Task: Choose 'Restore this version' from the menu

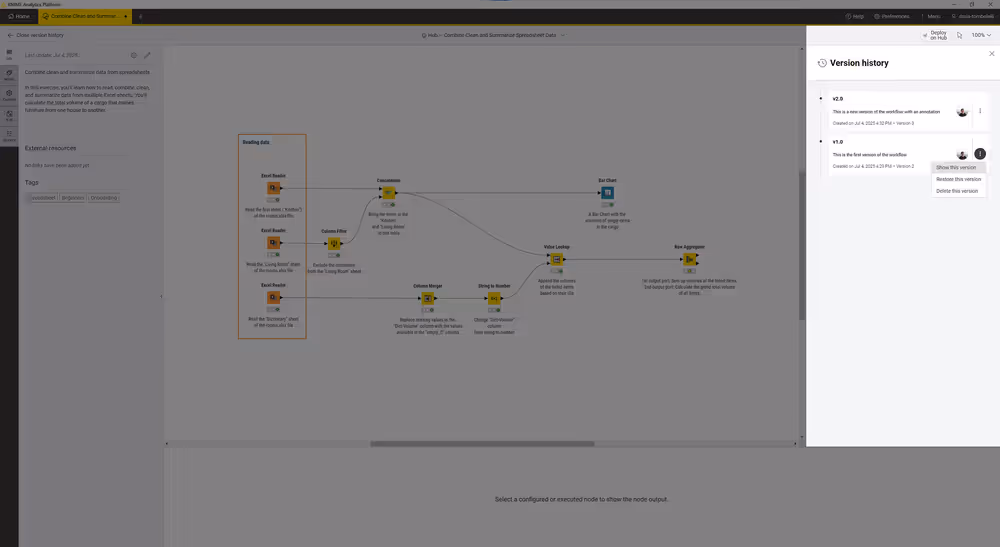Action: click(958, 179)
